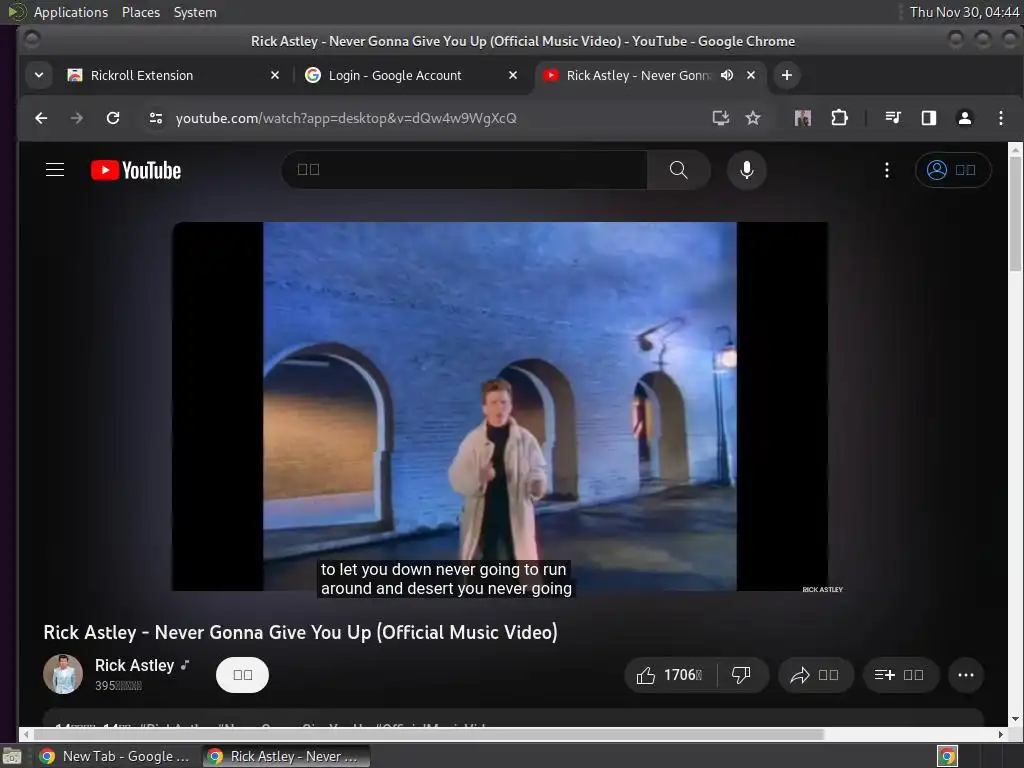Open the Rickroll extension icon in toolbar

pos(803,118)
